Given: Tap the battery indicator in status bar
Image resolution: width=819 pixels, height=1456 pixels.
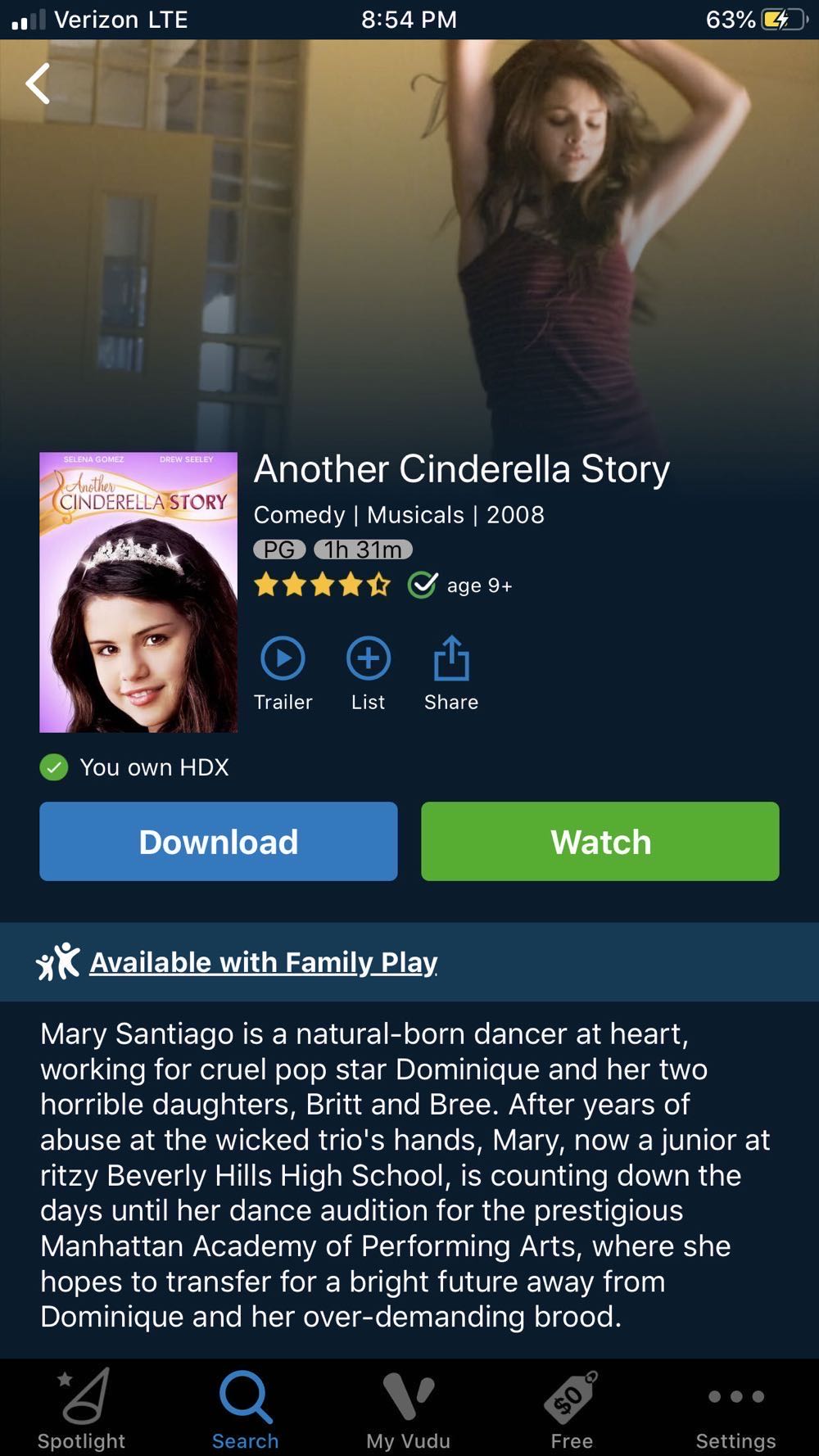Looking at the screenshot, I should [x=783, y=20].
